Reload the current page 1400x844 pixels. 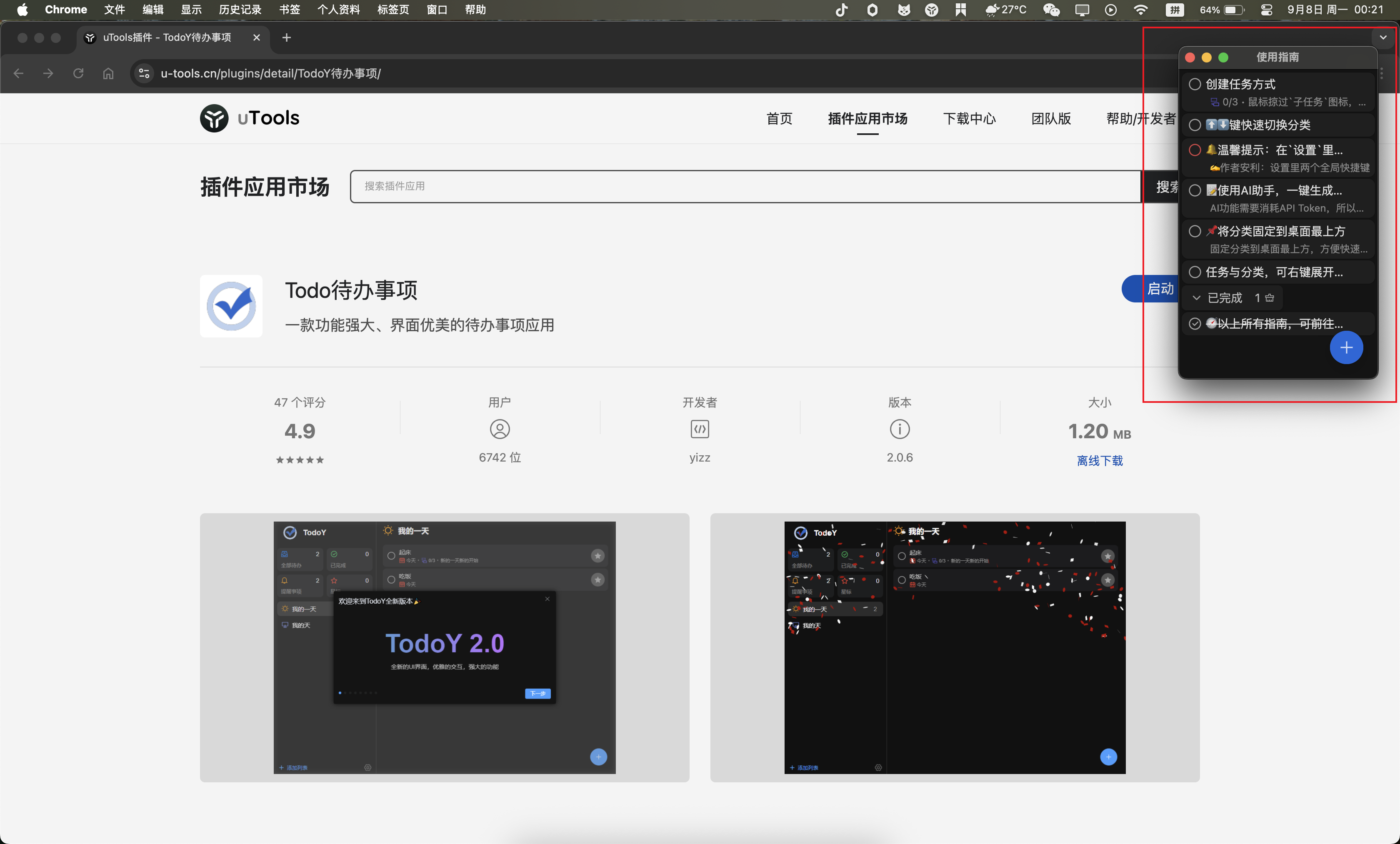78,73
